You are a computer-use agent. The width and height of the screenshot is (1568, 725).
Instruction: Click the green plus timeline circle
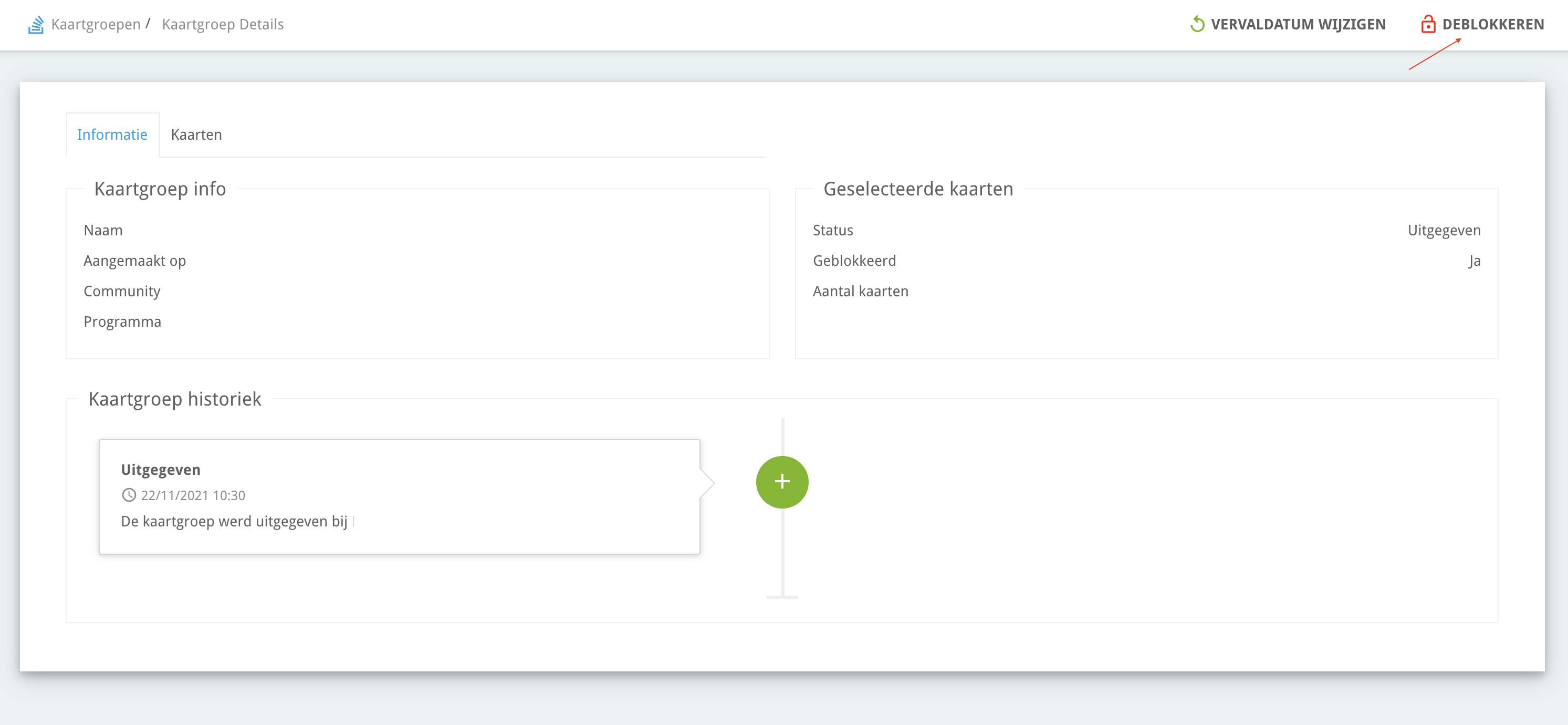(x=781, y=482)
